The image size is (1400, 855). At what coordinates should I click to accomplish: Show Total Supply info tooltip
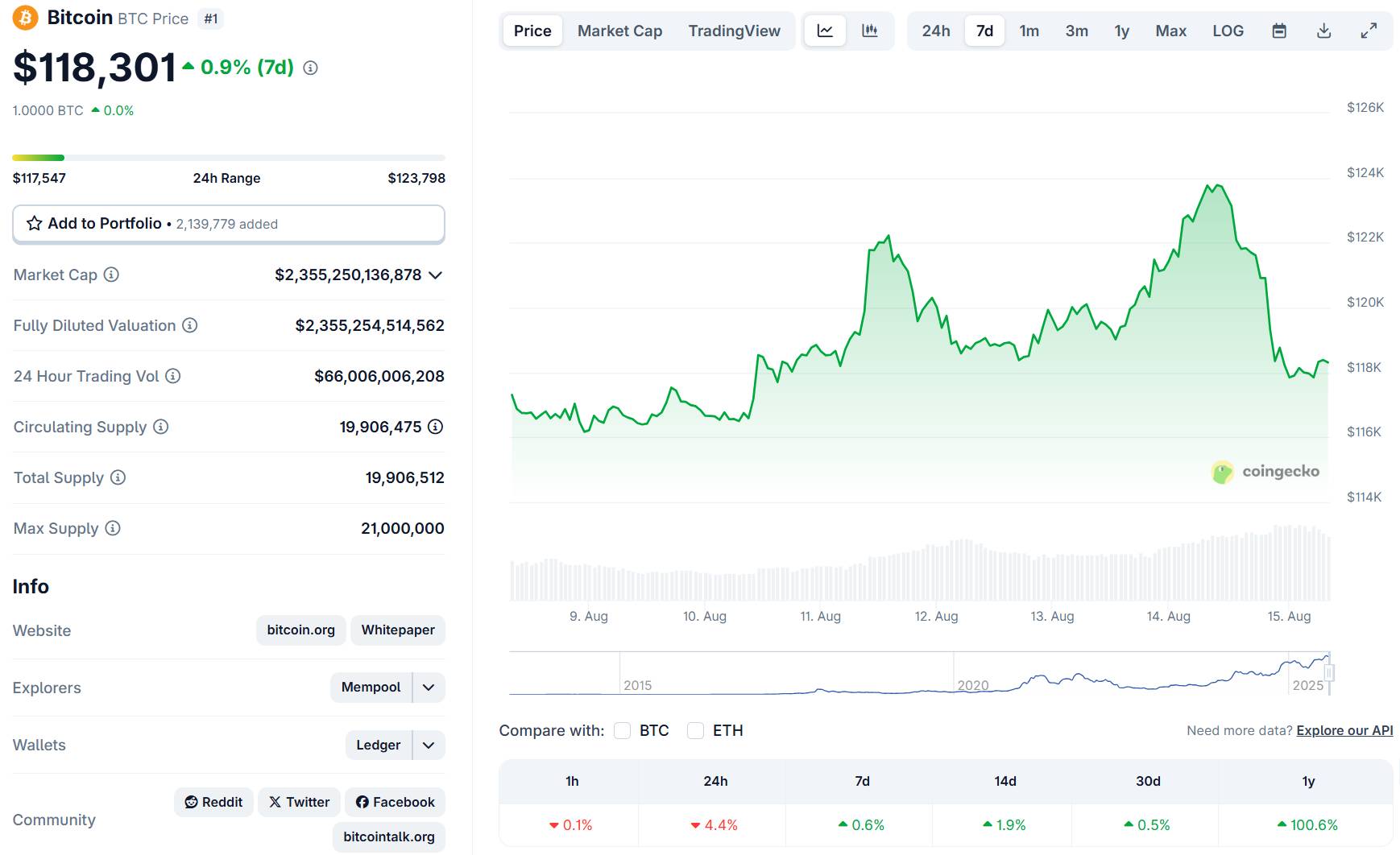coord(118,477)
